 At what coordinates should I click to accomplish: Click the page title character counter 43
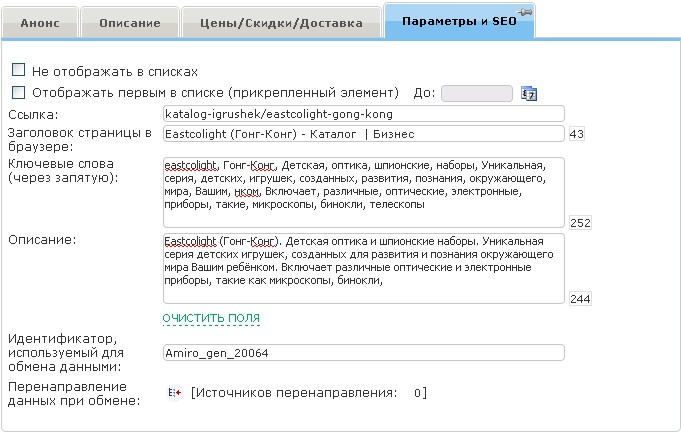[576, 134]
